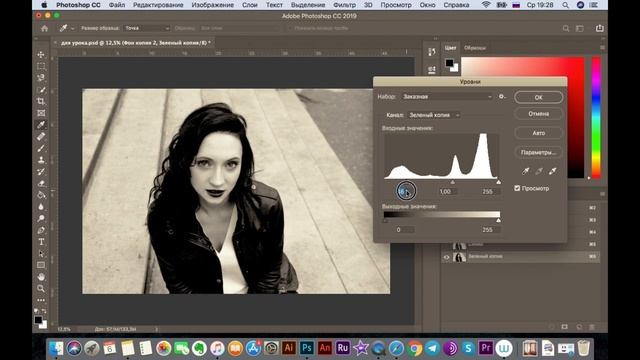Open the Properties panel icon below History
Image resolution: width=640 pixels, height=360 pixels.
[x=432, y=70]
